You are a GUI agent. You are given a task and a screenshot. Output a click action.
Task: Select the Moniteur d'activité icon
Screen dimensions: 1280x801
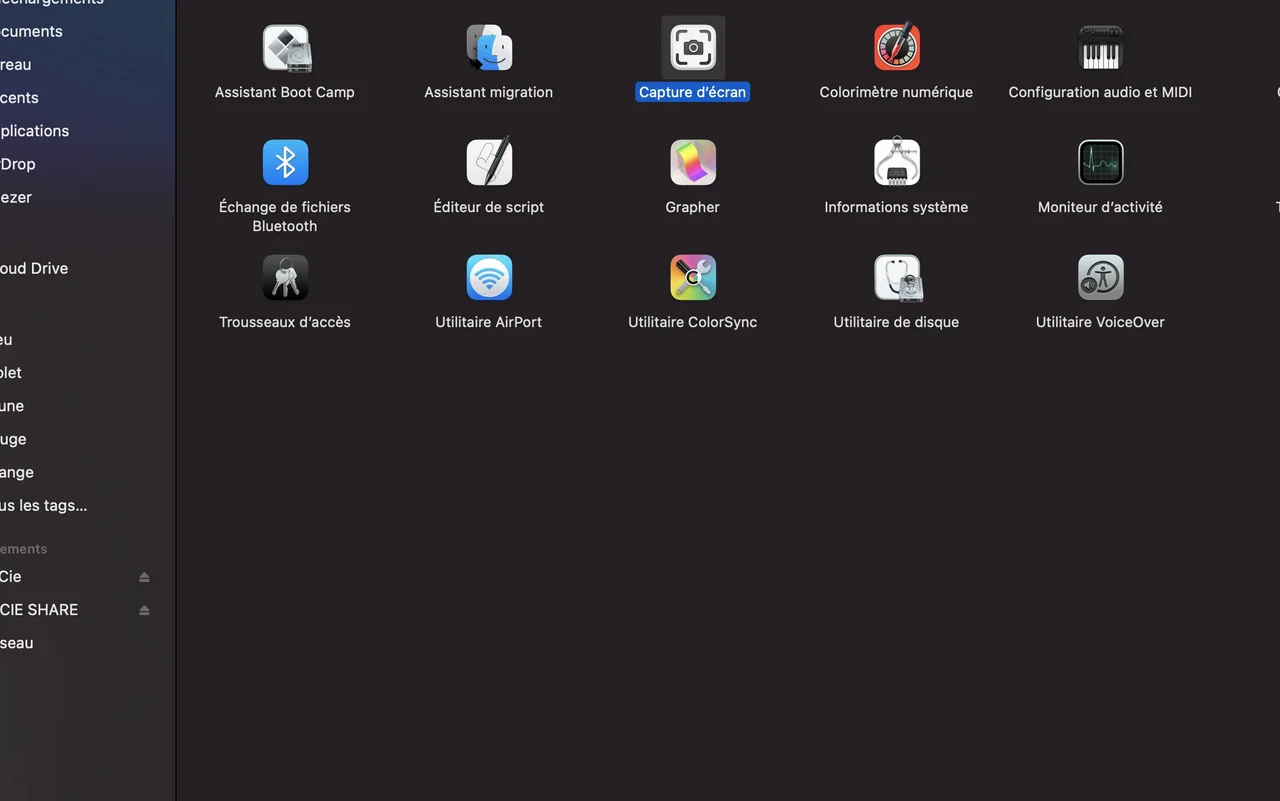tap(1101, 162)
